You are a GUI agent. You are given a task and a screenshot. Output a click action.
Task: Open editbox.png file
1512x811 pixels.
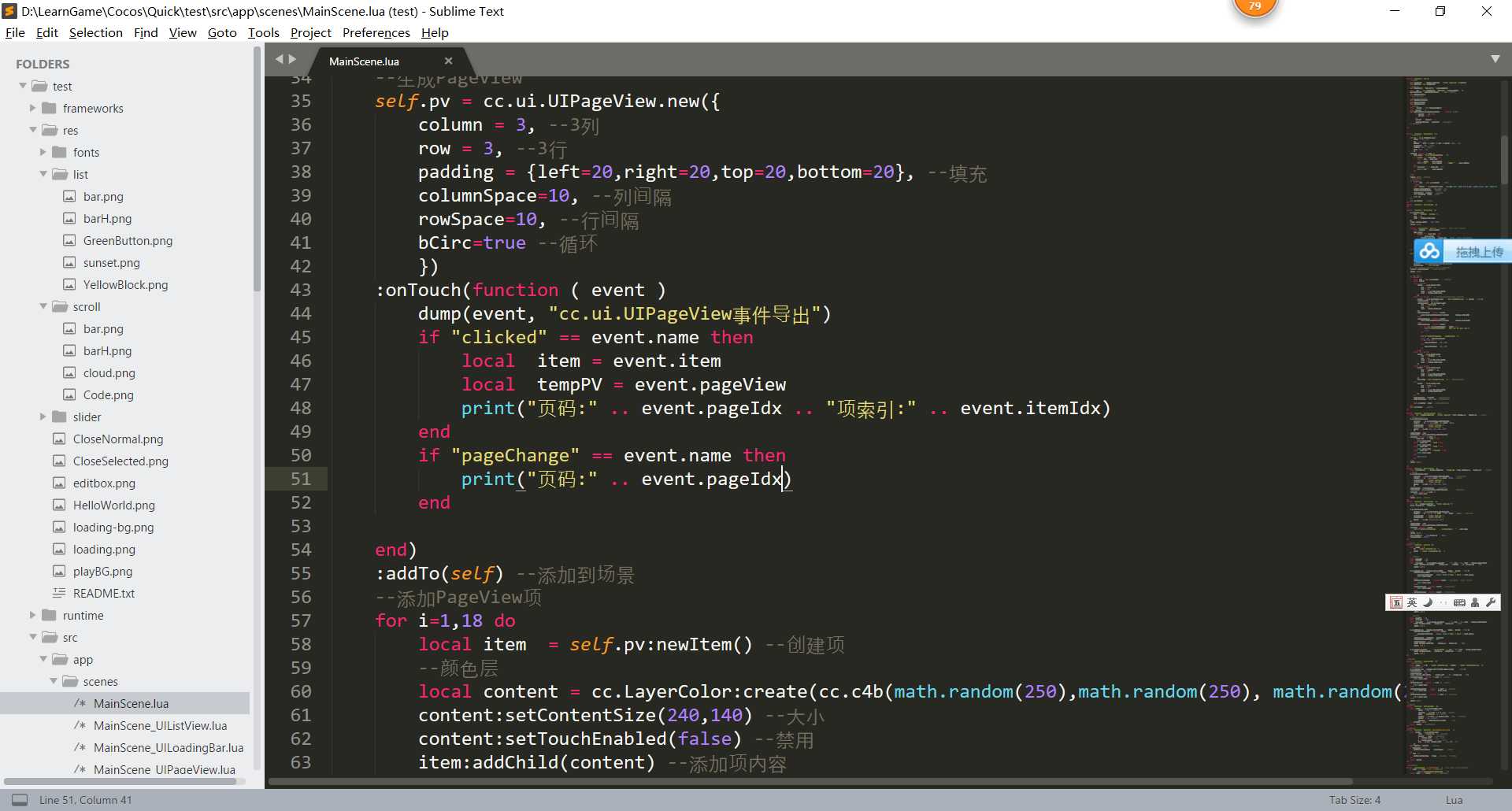coord(104,483)
